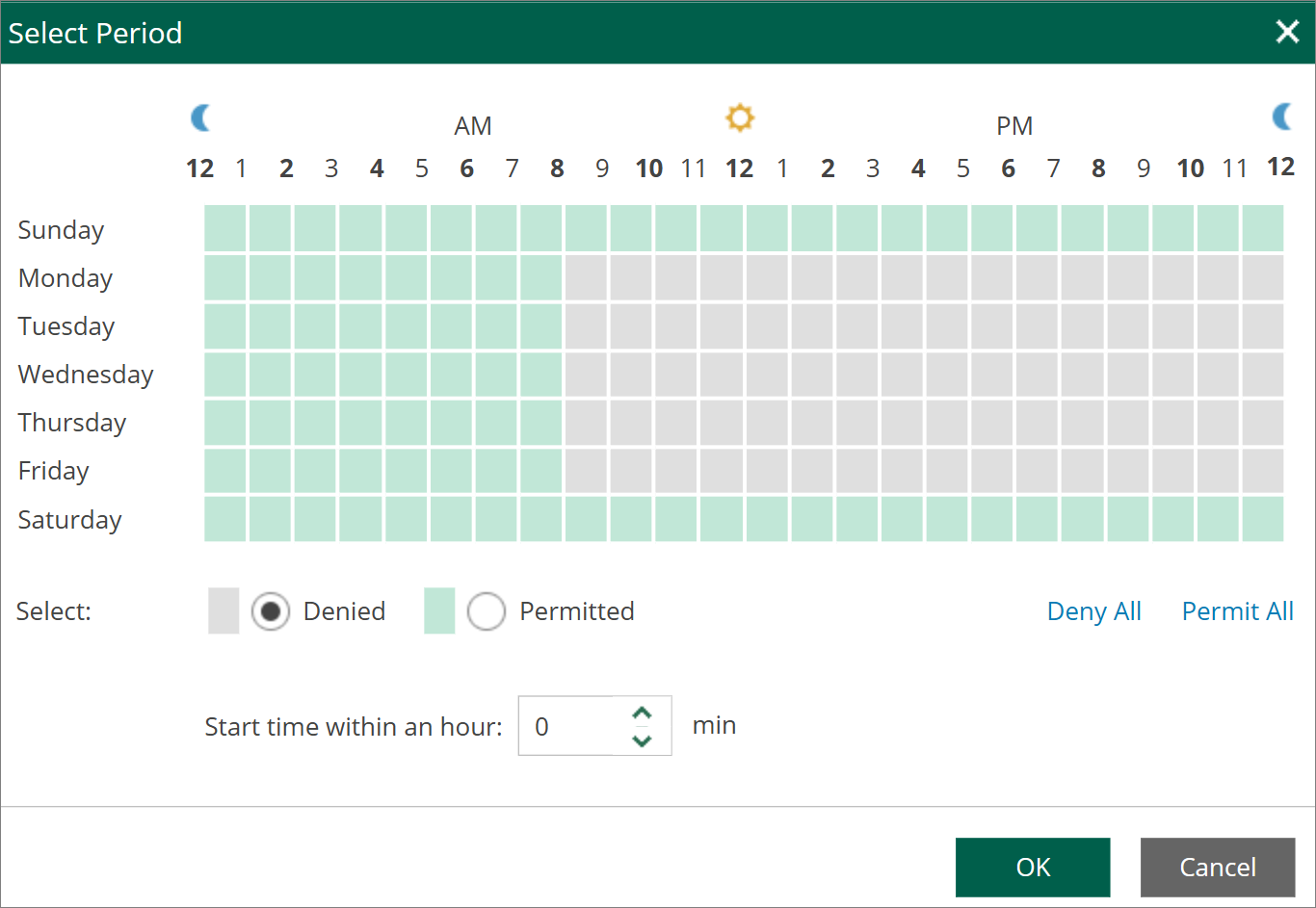Viewport: 1316px width, 908px height.
Task: Select the Thursday row label
Action: click(x=72, y=423)
